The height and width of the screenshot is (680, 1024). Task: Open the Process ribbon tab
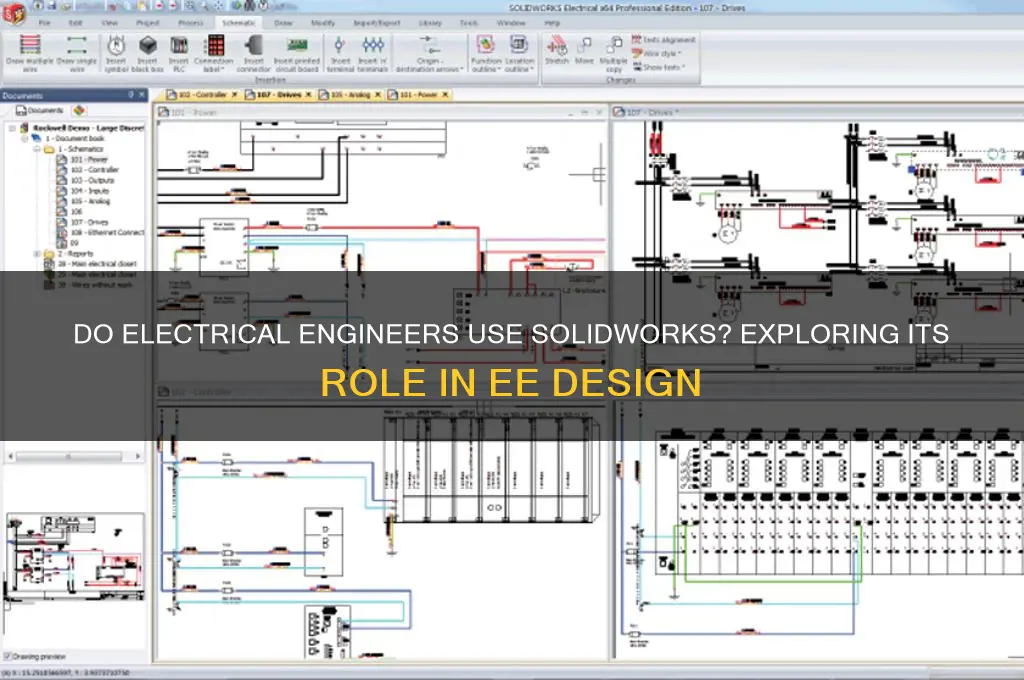191,23
